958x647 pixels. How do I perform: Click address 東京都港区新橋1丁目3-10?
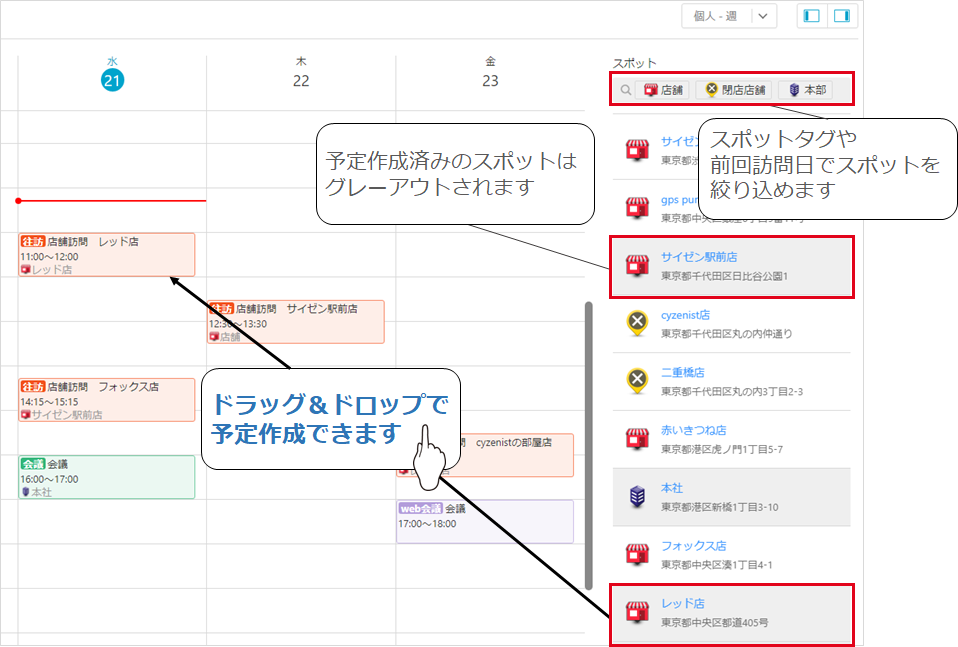click(x=720, y=507)
